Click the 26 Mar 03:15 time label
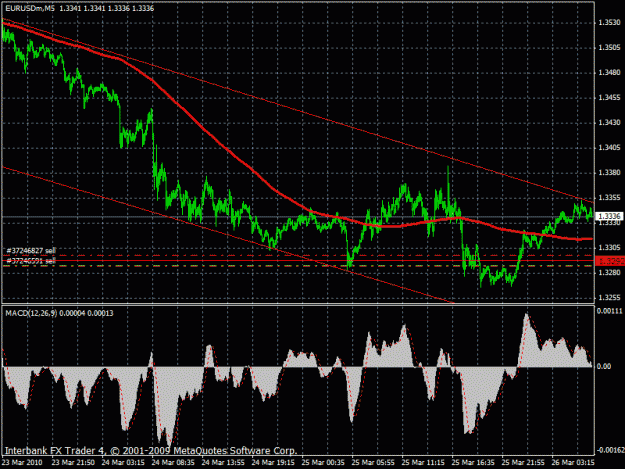625x469 pixels. click(x=573, y=463)
